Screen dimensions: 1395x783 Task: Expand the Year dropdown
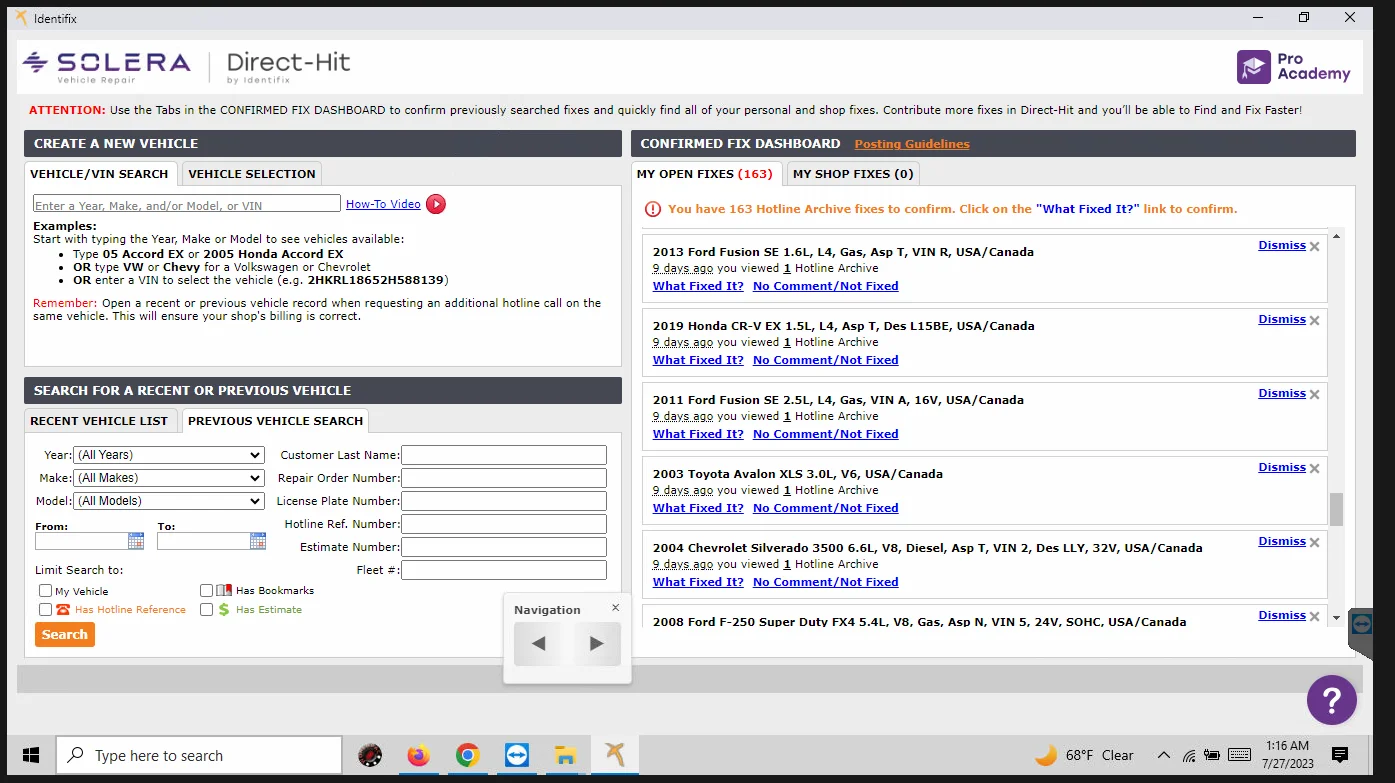[169, 455]
